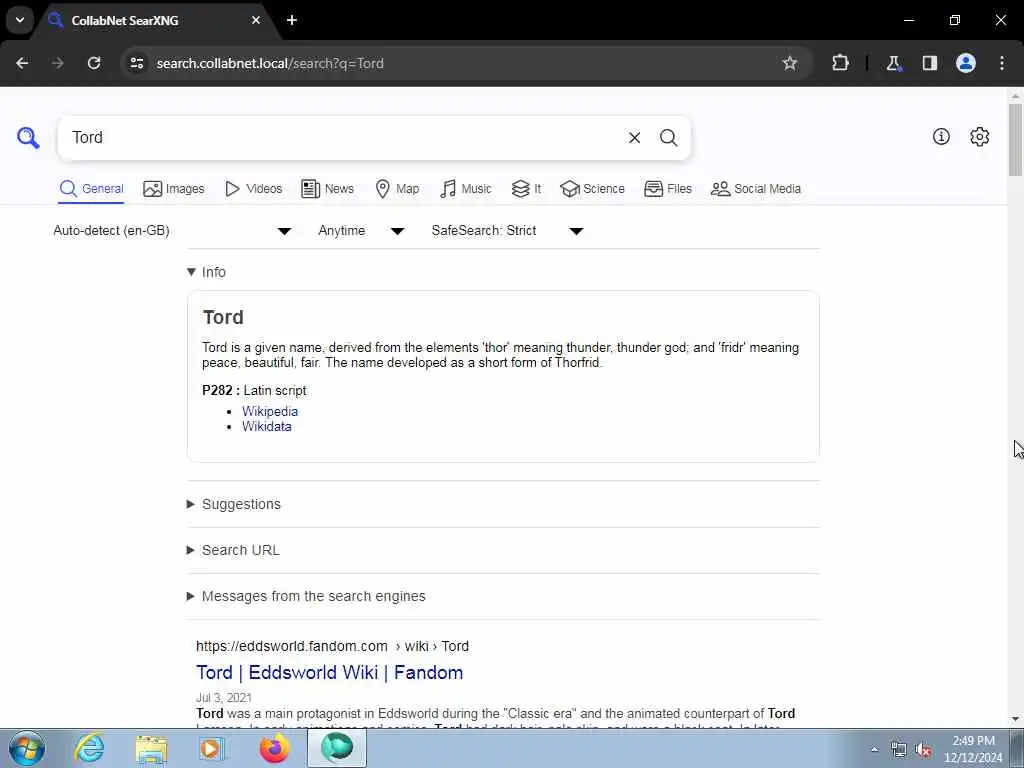The height and width of the screenshot is (768, 1024).
Task: Select the General search category
Action: [x=91, y=189]
